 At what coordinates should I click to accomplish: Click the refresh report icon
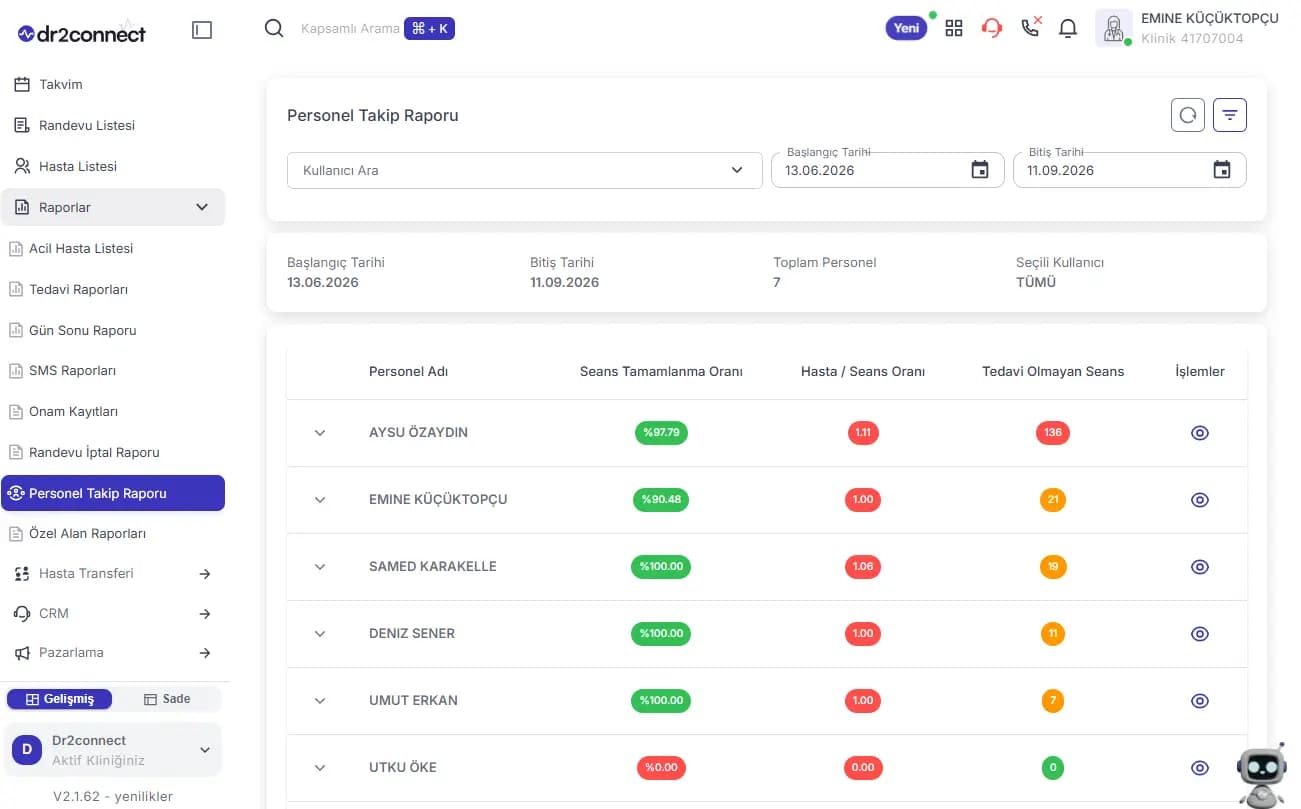click(x=1188, y=115)
